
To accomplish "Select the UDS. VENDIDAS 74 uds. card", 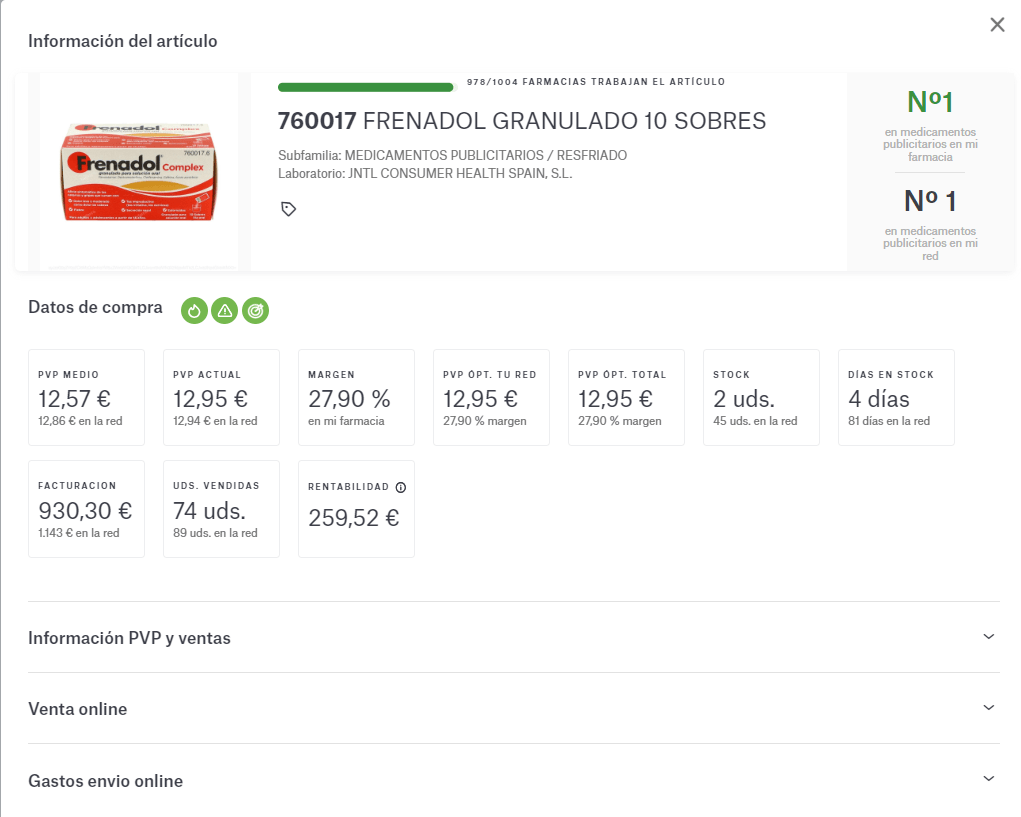I will [x=221, y=509].
